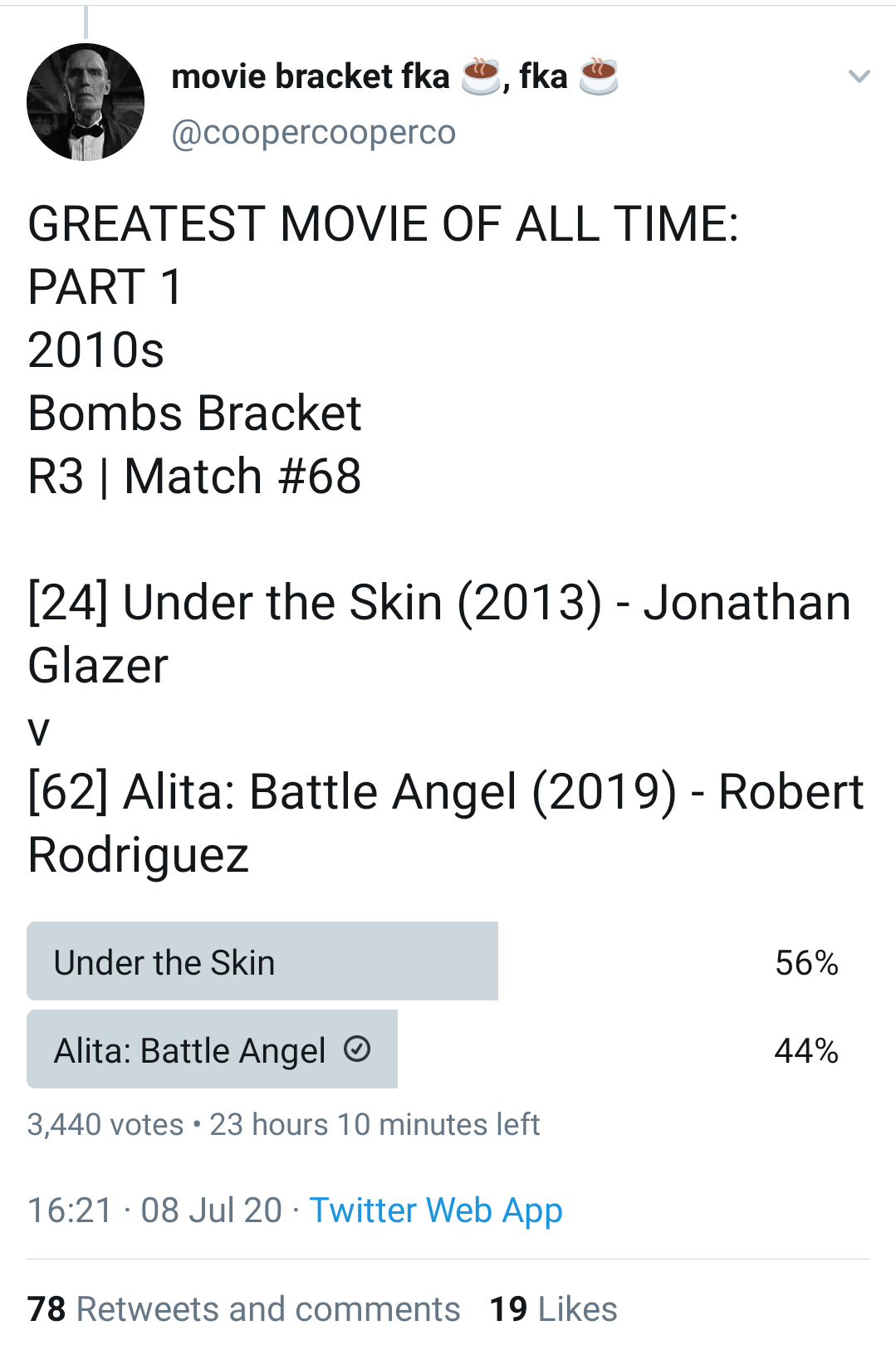
Task: Click the 3,440 votes count
Action: [x=105, y=1124]
